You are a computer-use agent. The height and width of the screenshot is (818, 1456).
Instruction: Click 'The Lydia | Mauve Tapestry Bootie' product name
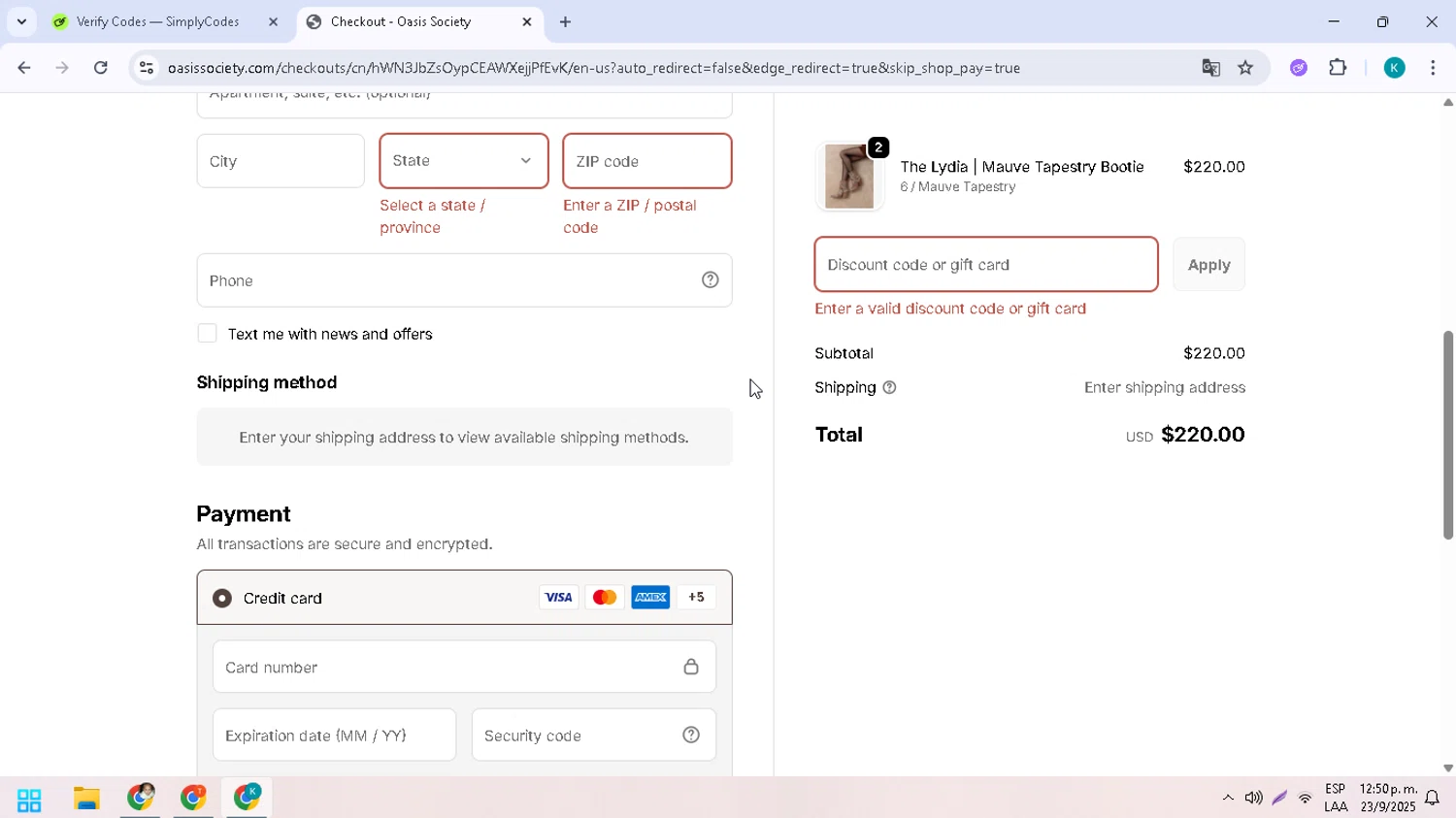[1022, 167]
